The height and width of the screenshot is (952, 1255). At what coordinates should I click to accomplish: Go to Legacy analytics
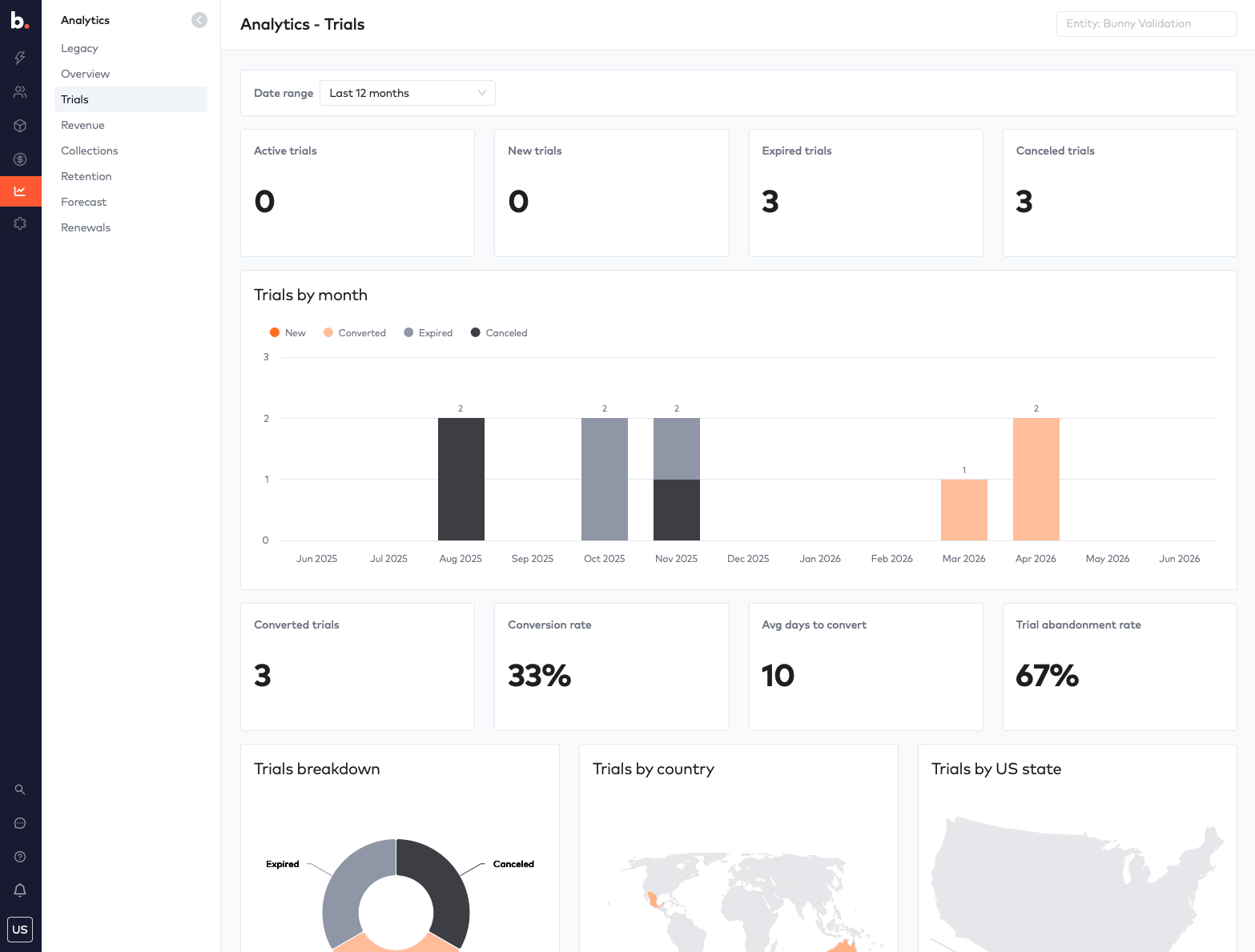[79, 48]
